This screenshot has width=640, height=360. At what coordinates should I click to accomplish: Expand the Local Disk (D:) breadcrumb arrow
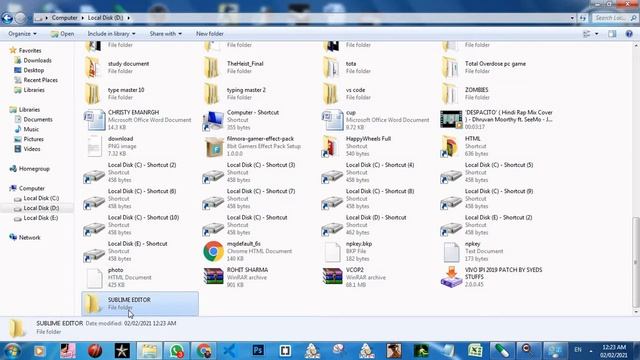[128, 18]
